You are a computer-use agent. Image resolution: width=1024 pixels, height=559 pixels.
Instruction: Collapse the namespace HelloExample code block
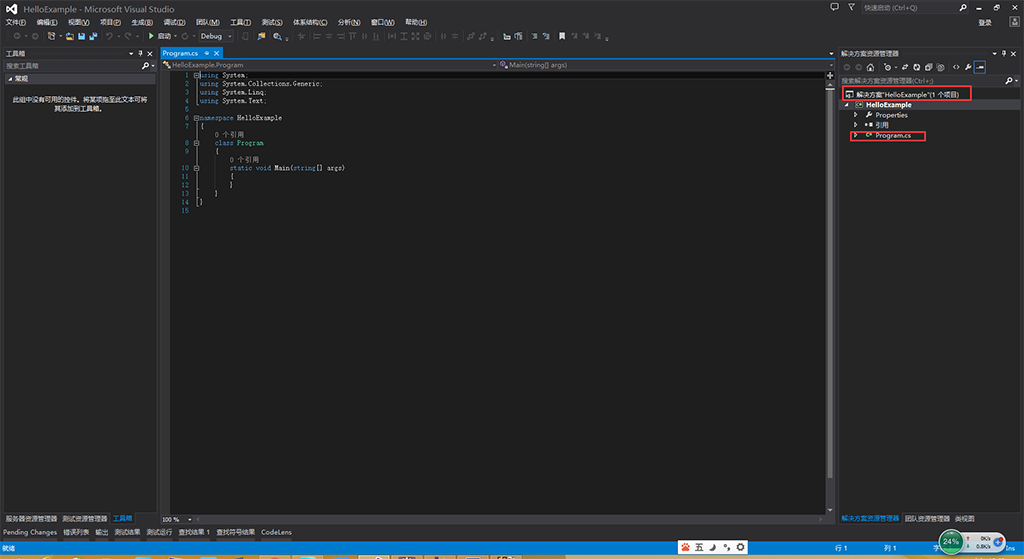pos(197,118)
